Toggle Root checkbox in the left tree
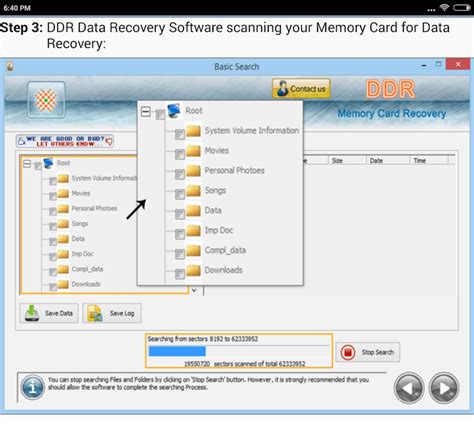This screenshot has height=434, width=474. point(38,166)
